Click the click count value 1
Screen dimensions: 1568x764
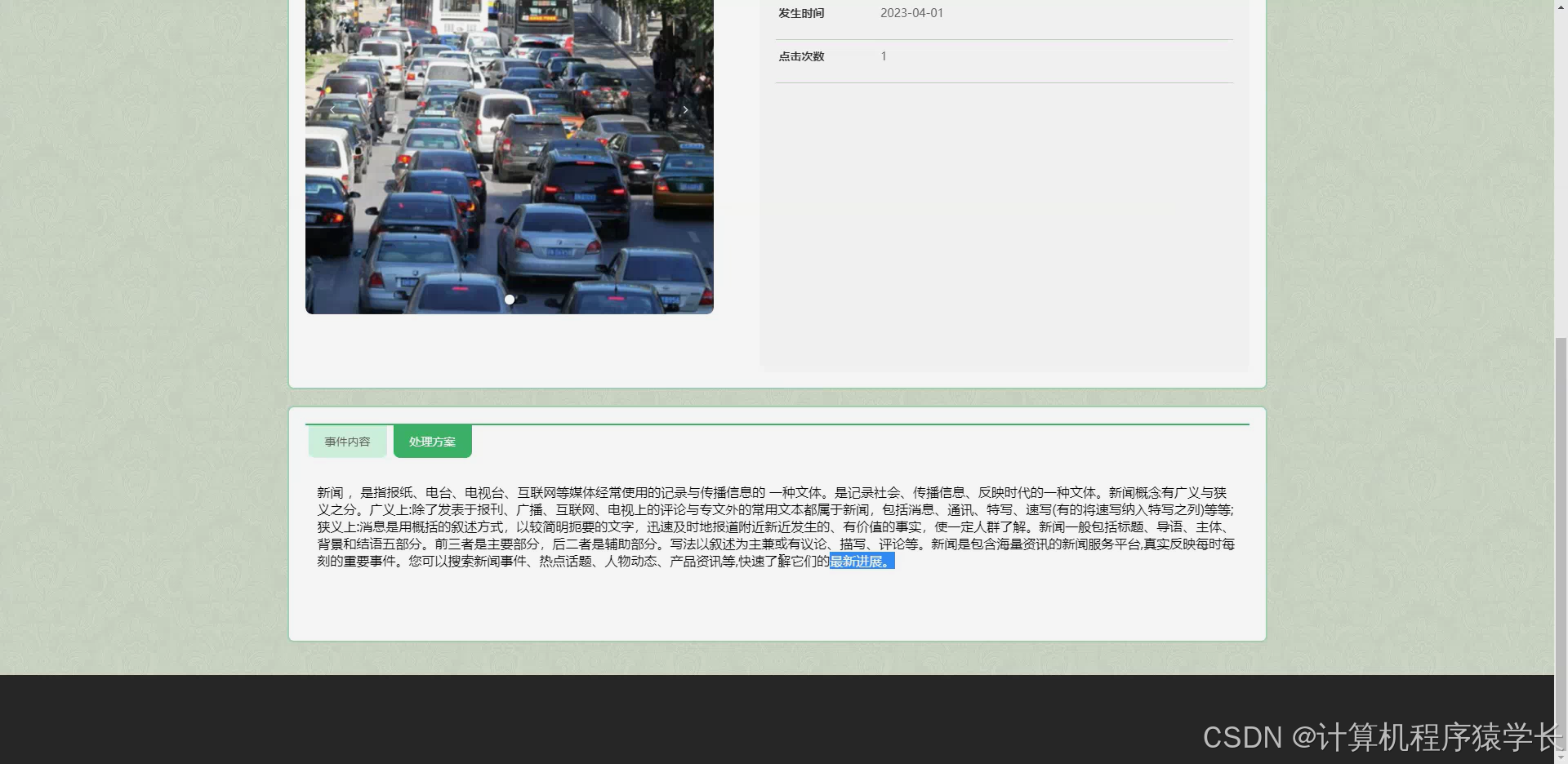(x=884, y=56)
